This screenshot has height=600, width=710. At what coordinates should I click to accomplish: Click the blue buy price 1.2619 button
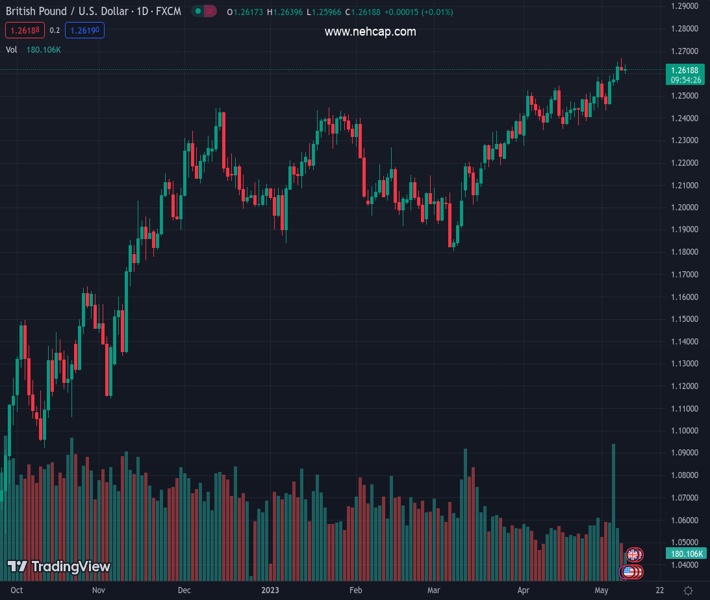[85, 31]
